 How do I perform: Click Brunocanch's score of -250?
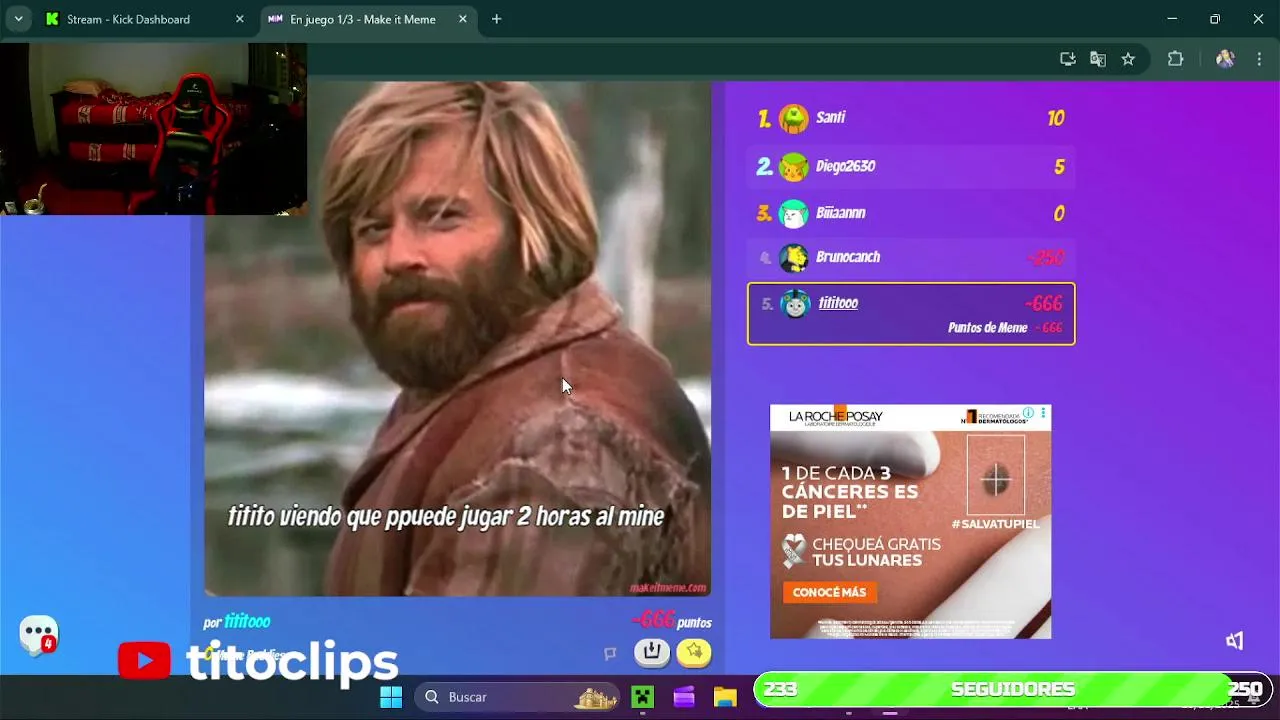coord(1045,258)
